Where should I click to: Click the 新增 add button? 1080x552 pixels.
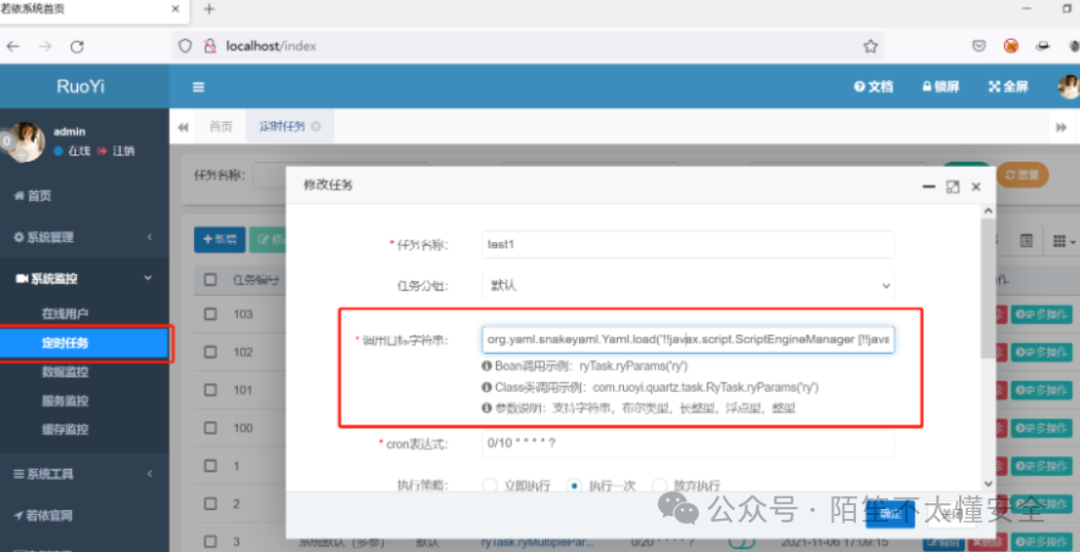pyautogui.click(x=219, y=240)
